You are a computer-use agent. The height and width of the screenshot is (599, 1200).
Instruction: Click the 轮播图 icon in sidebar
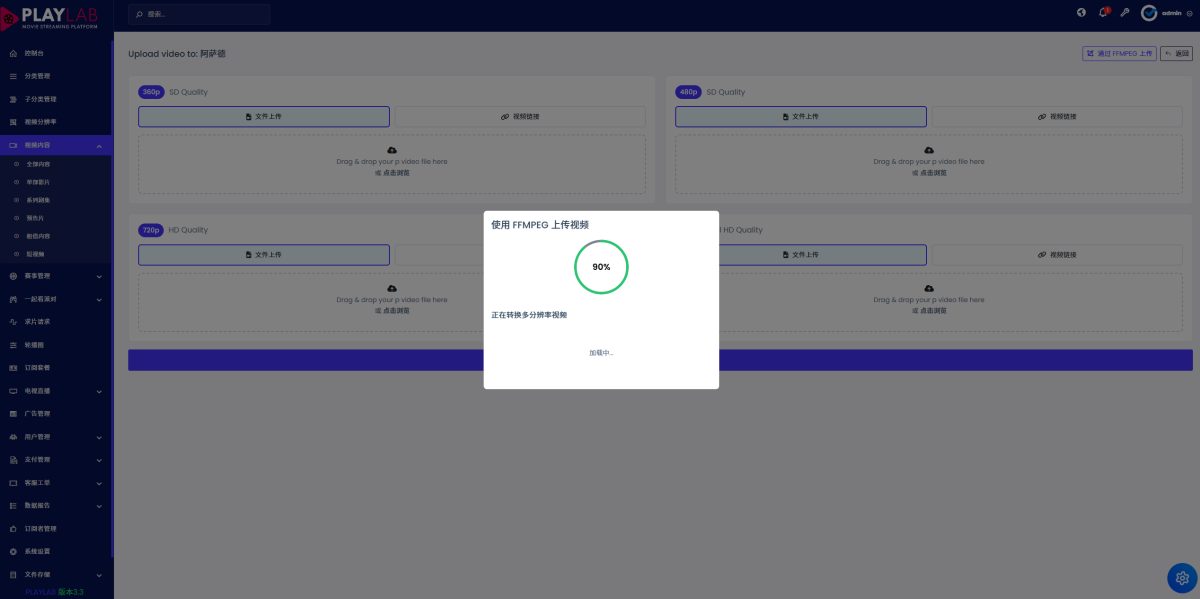tap(13, 345)
